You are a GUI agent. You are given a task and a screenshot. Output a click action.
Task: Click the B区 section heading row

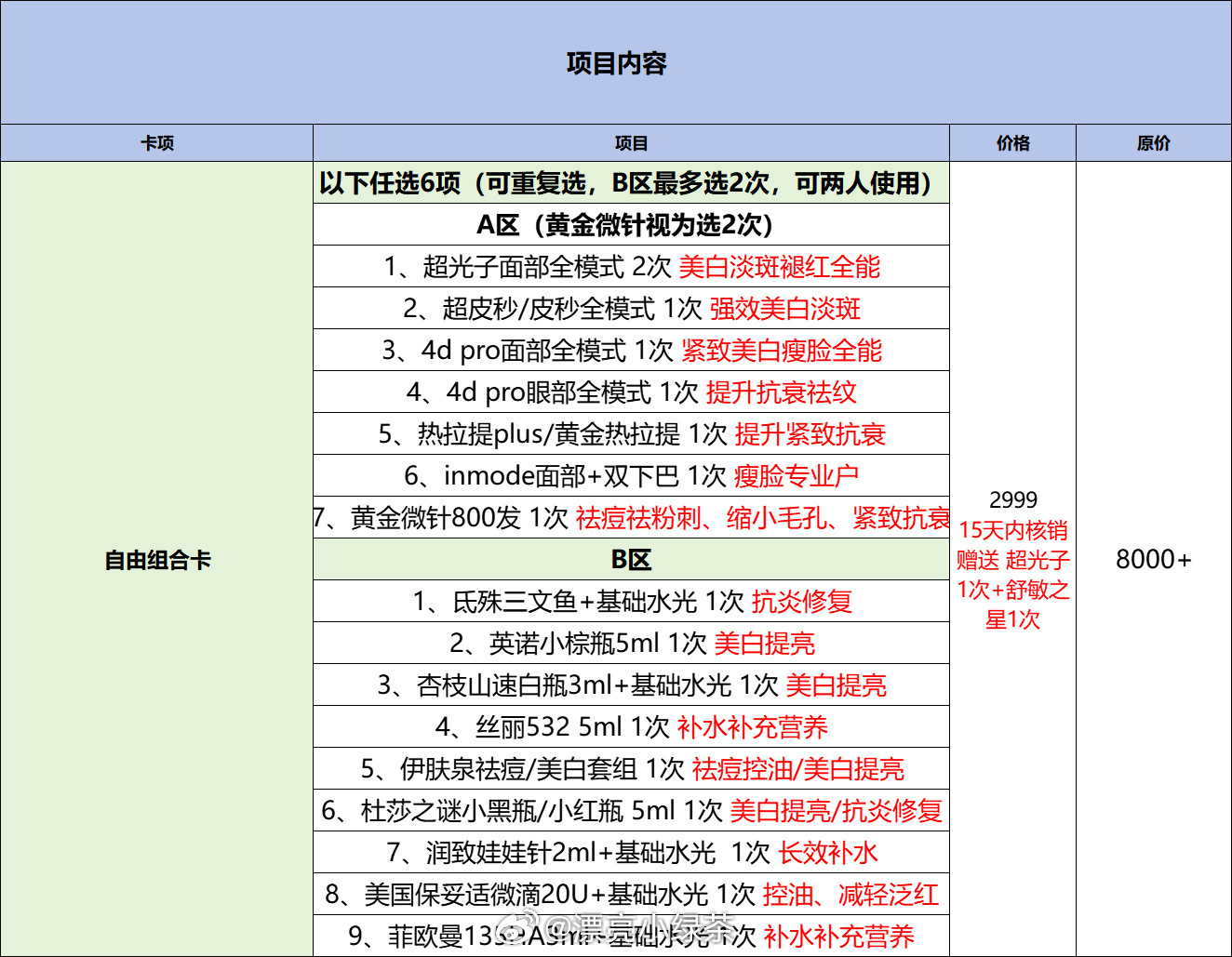point(631,560)
